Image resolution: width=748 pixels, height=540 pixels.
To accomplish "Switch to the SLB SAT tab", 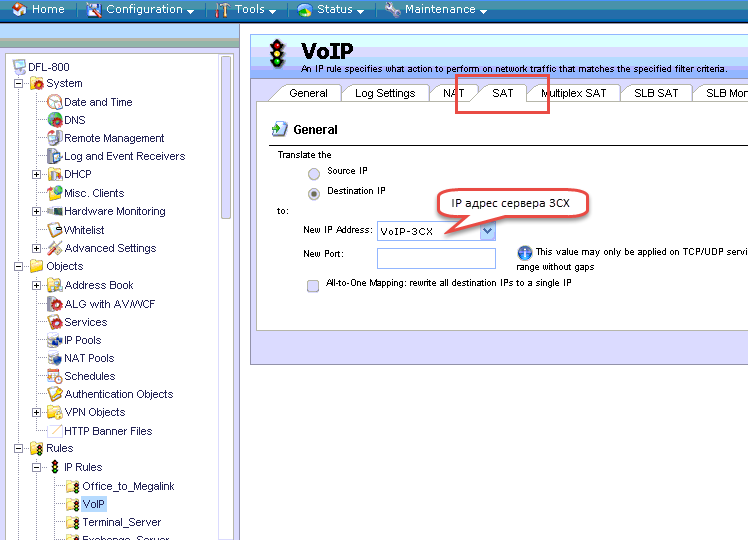I will pyautogui.click(x=656, y=93).
